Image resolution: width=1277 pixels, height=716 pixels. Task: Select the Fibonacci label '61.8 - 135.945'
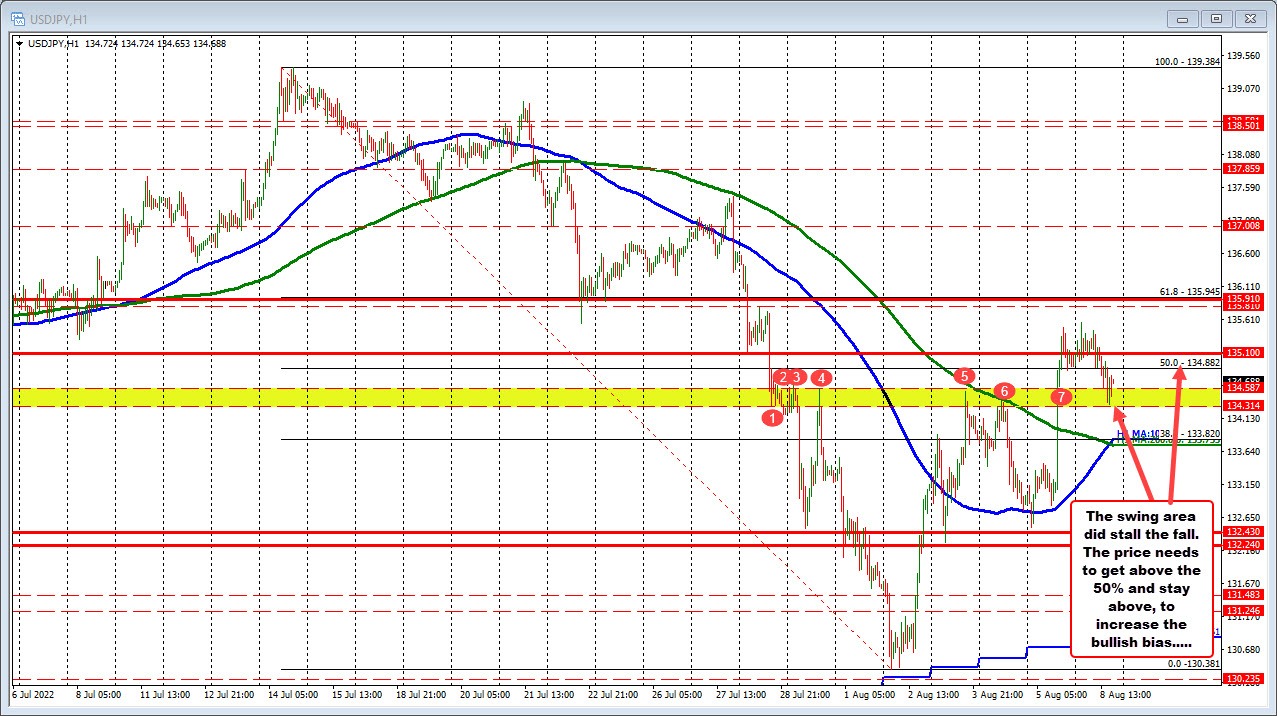tap(1190, 291)
